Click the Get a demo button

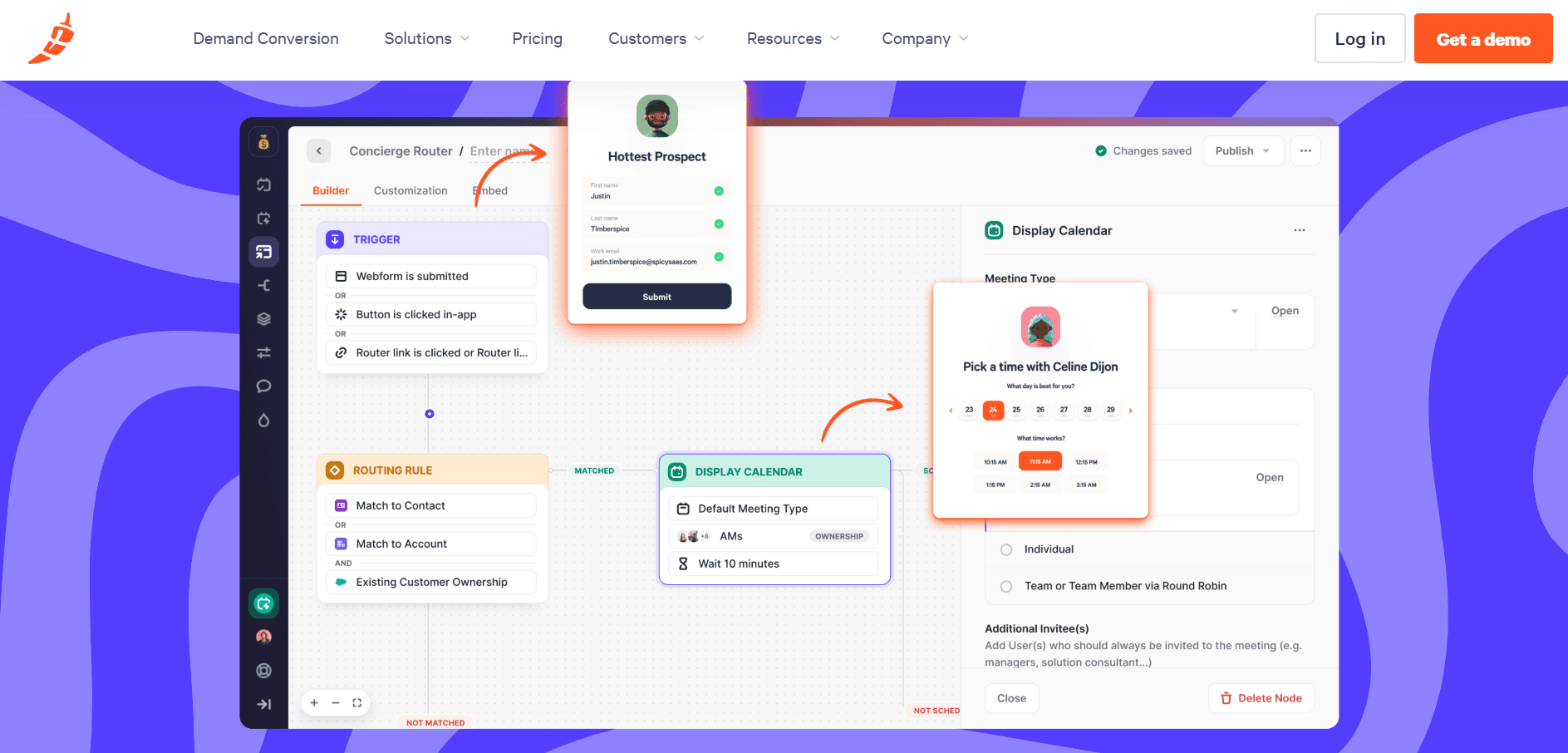point(1482,39)
